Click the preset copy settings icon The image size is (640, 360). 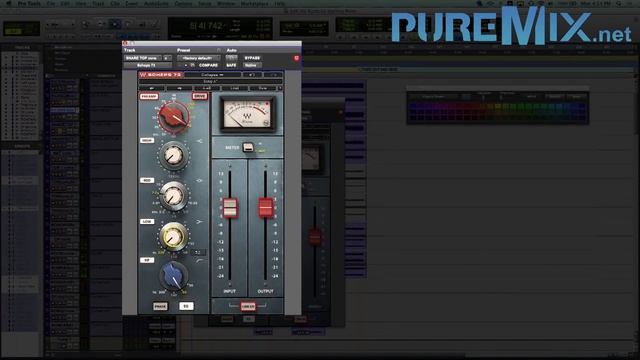point(193,65)
